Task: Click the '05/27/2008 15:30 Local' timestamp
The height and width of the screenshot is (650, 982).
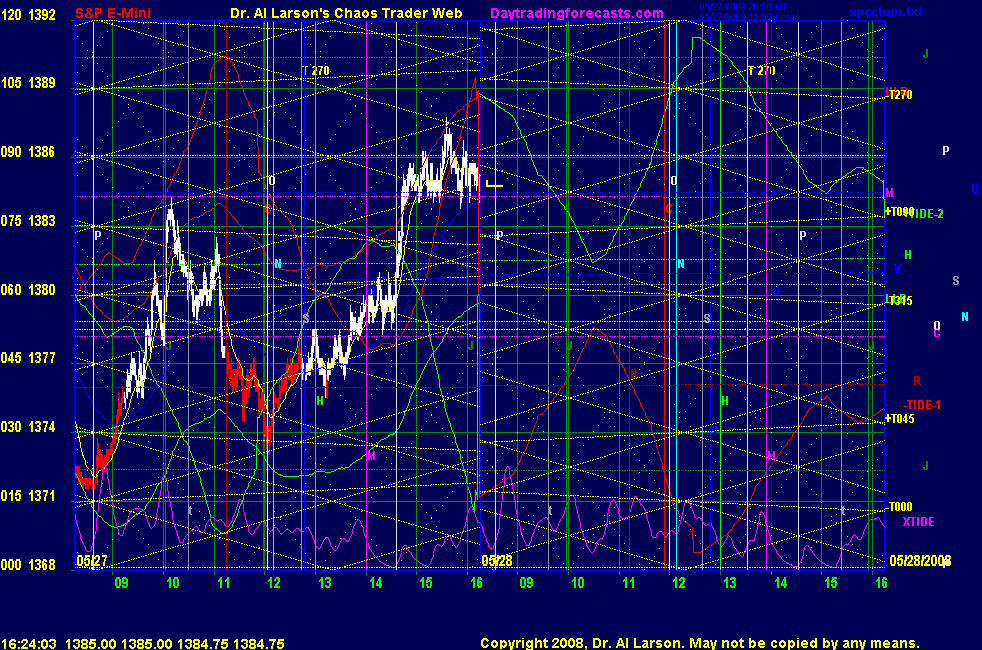Action: 749,17
